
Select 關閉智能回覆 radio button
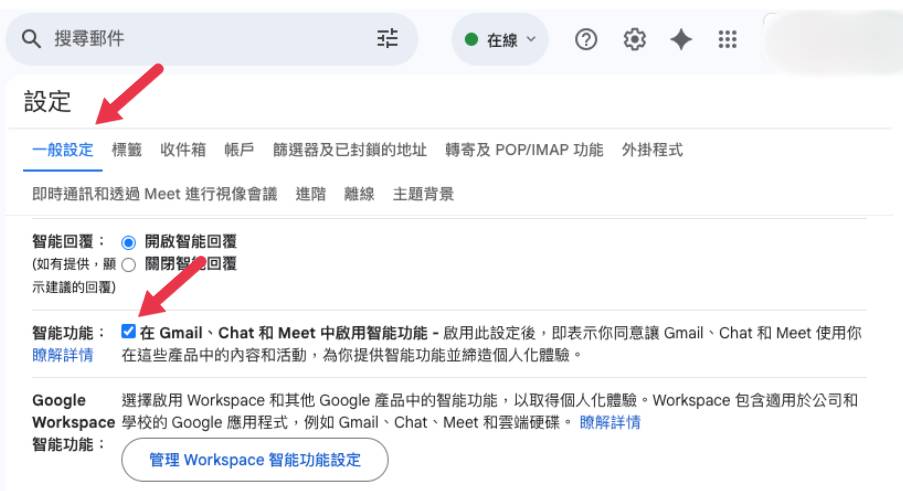pos(128,265)
